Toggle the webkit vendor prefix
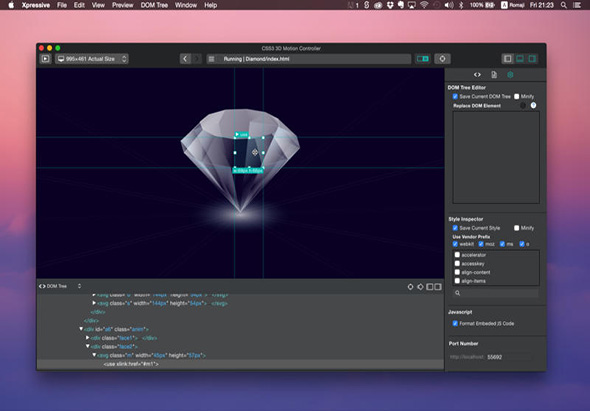This screenshot has height=411, width=590. click(x=455, y=244)
